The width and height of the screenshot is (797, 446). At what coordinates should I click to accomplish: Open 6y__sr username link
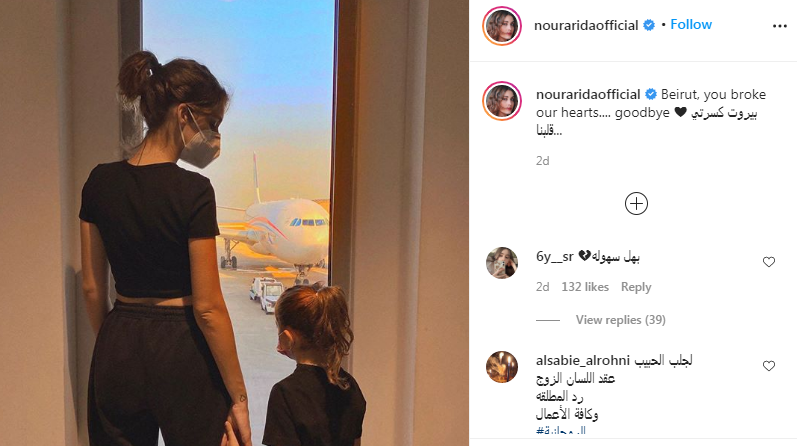point(555,257)
